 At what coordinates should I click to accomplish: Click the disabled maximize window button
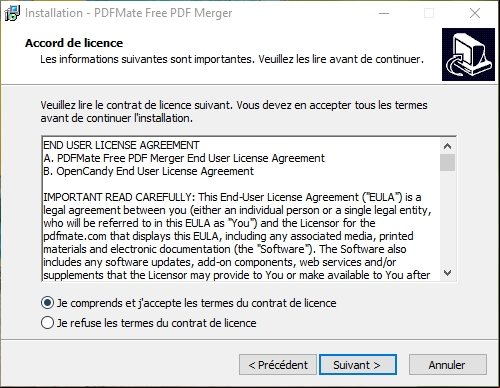(429, 13)
